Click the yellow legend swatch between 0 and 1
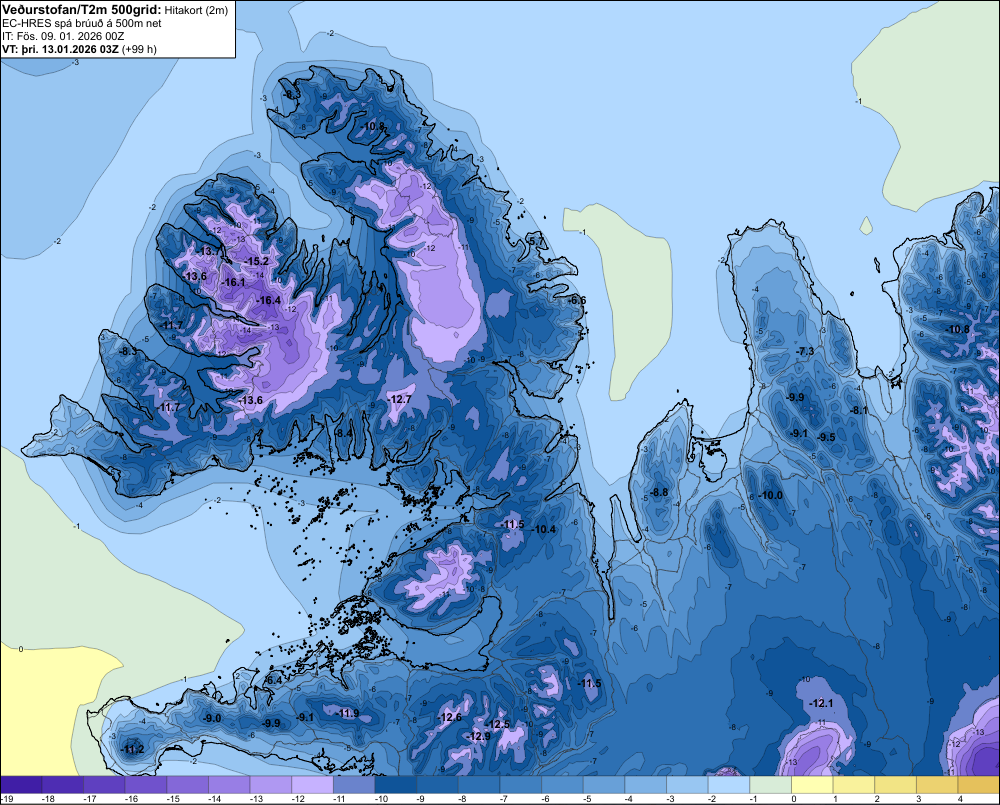 pyautogui.click(x=812, y=785)
